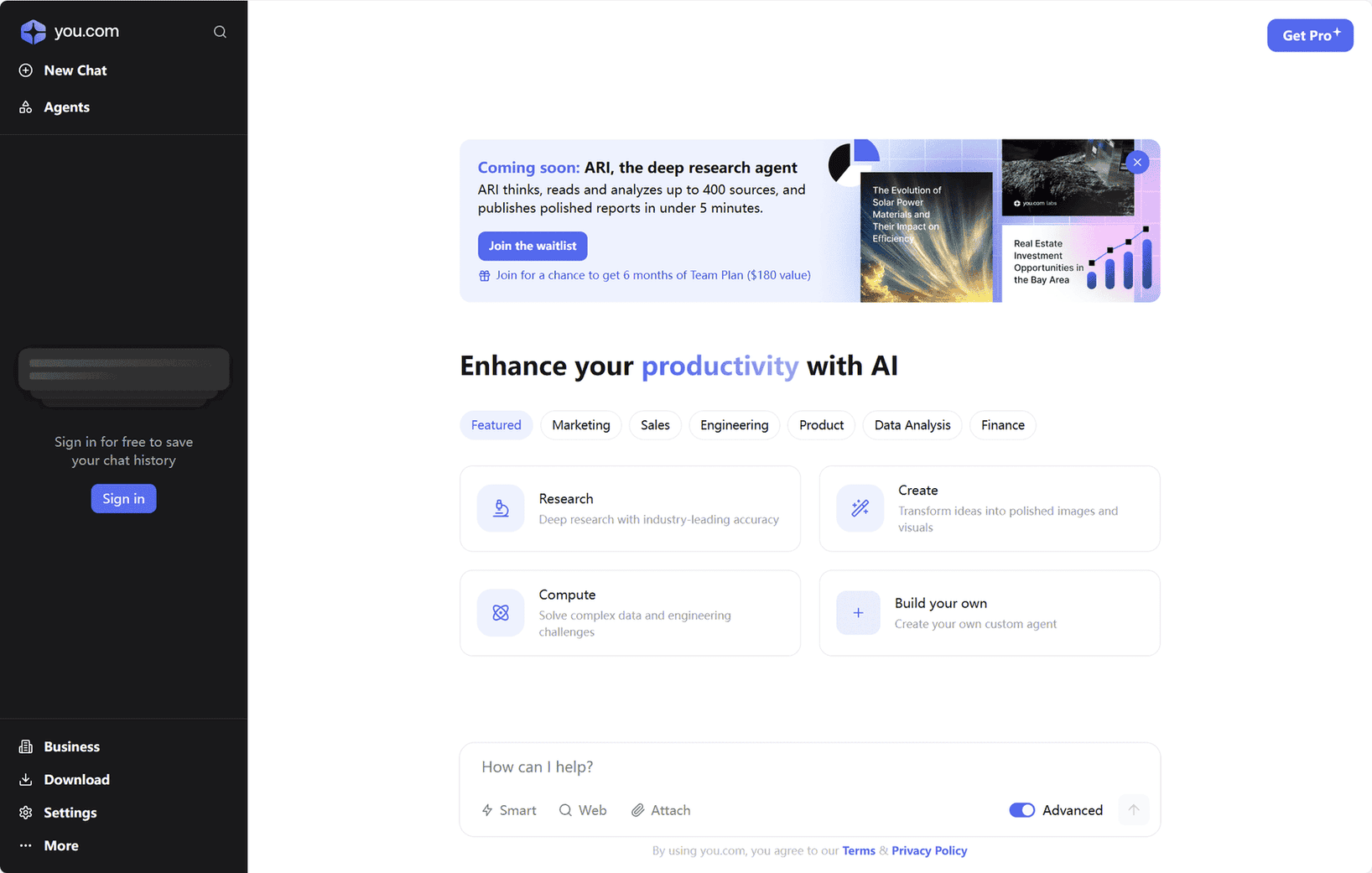Open the Create agent card
This screenshot has height=873, width=1372.
(989, 508)
